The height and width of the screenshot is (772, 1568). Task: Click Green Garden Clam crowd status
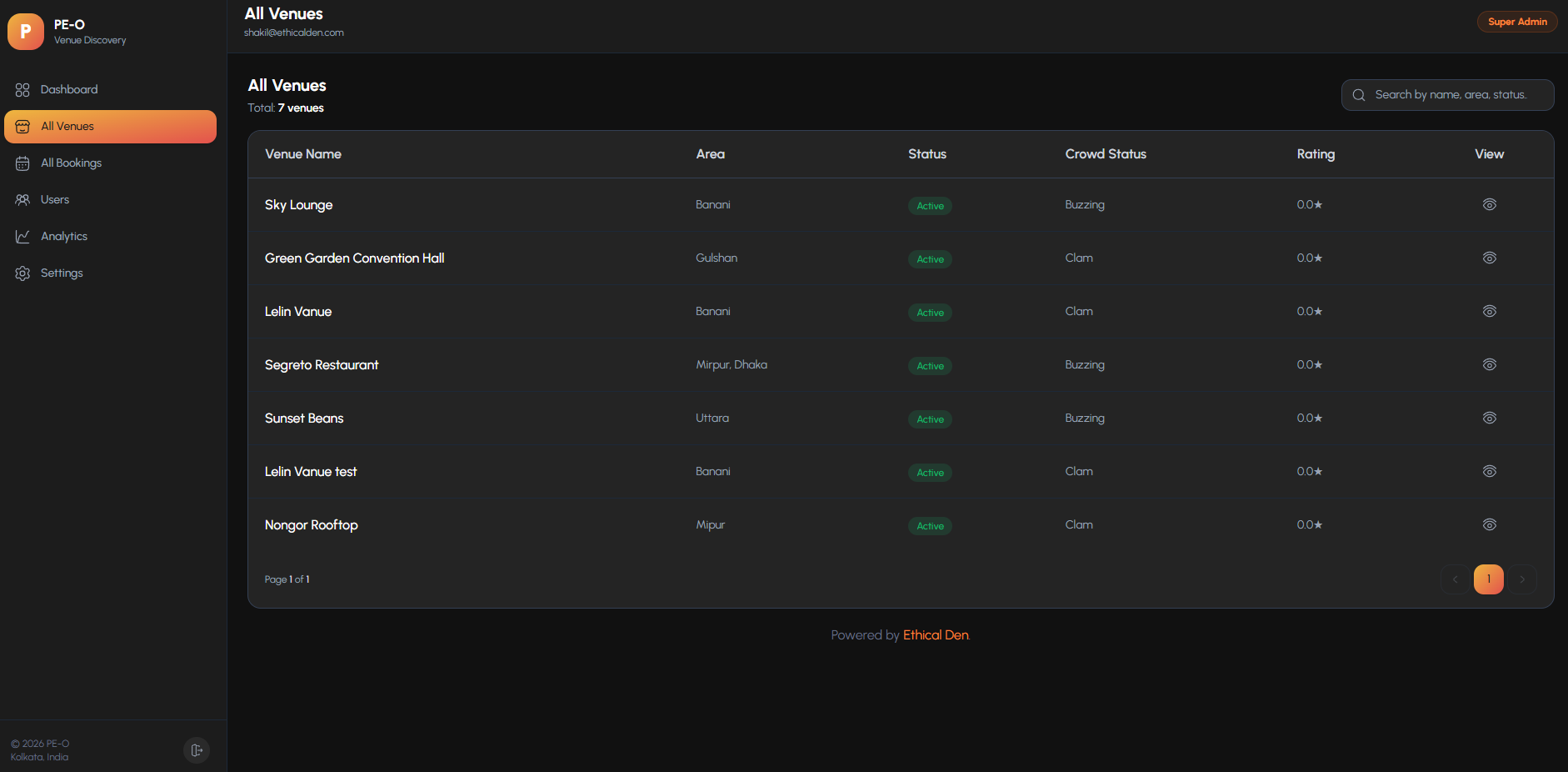tap(1079, 258)
